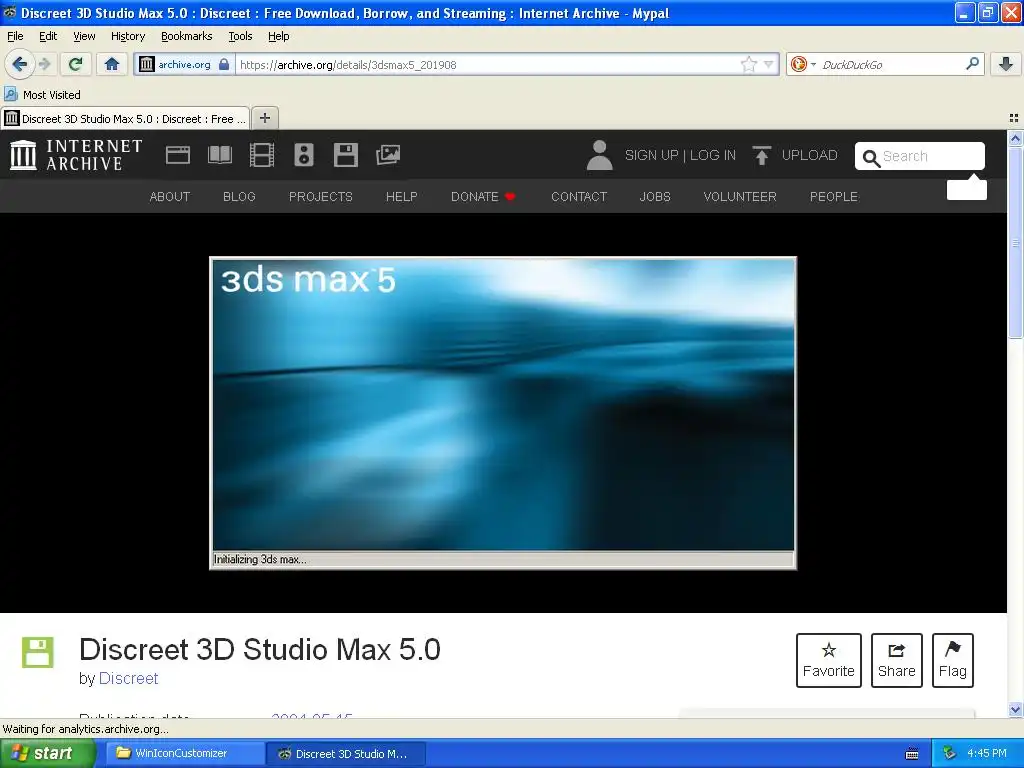
Task: Open the PROJECTS nav link
Action: (321, 197)
